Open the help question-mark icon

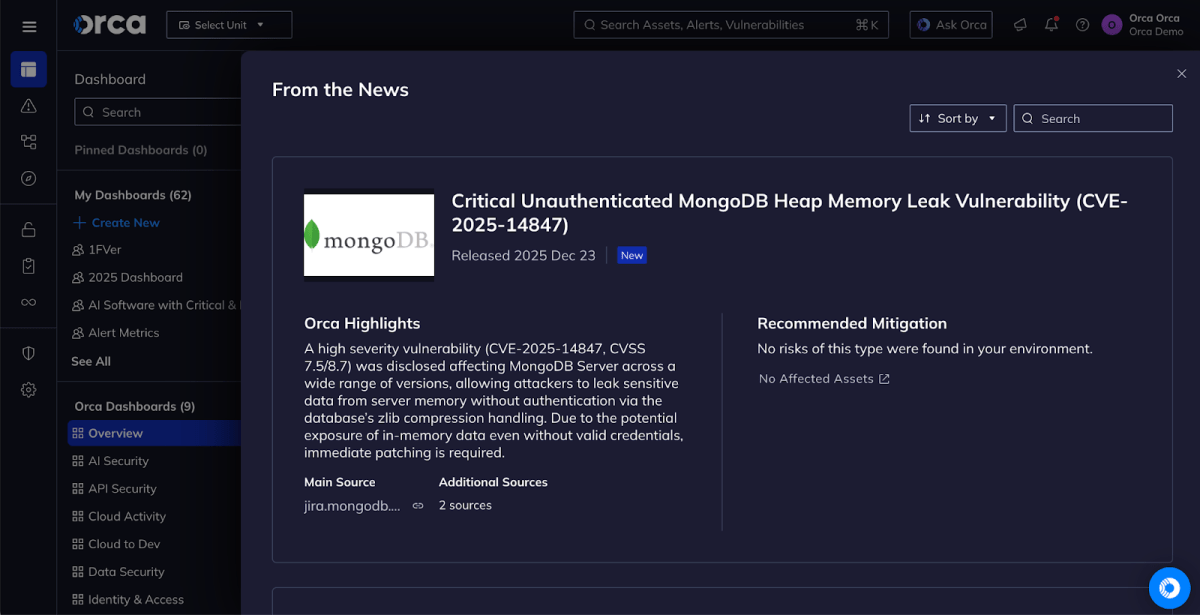(x=1082, y=24)
